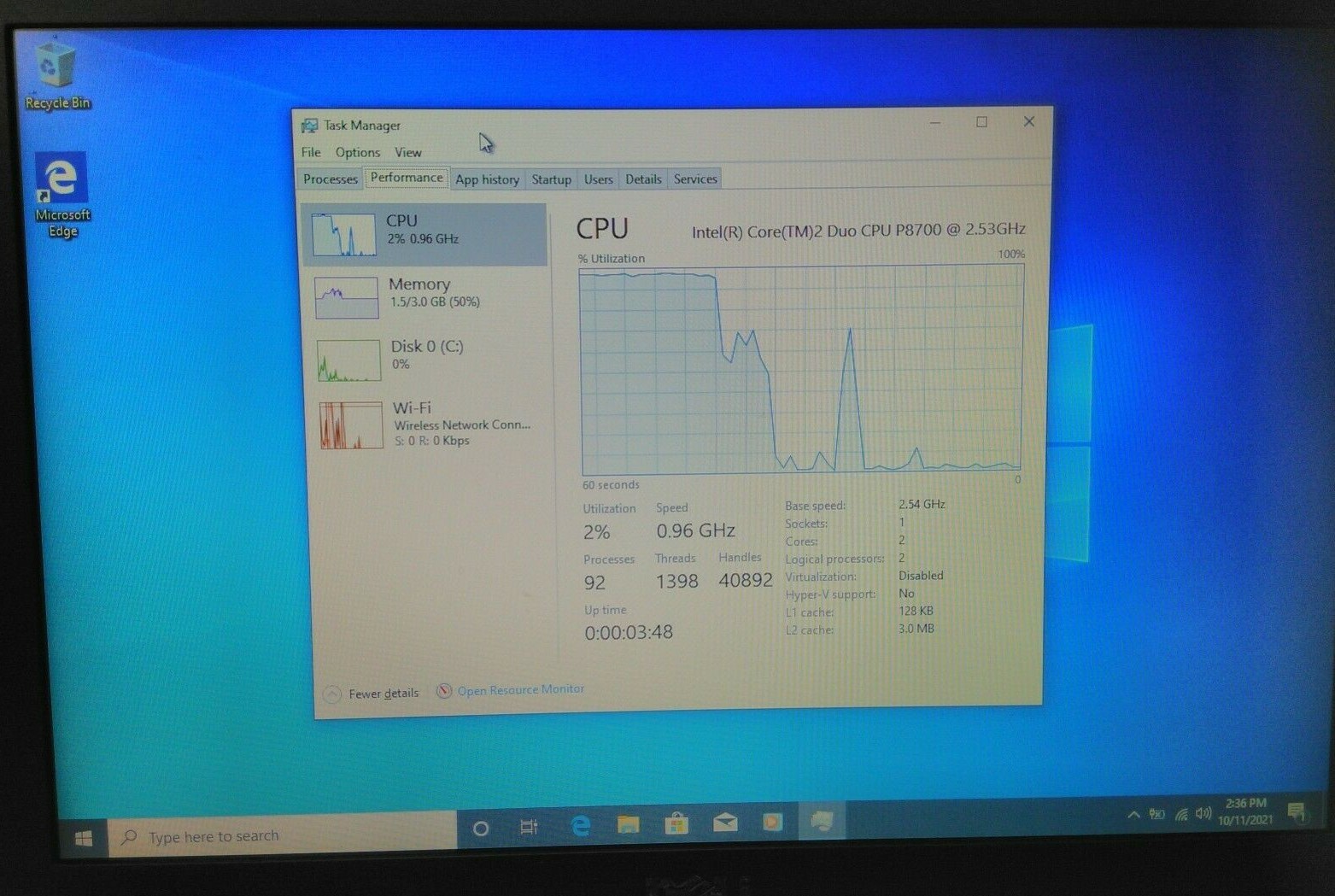The image size is (1335, 896).
Task: Open the Mail app from the taskbar
Action: 725,823
